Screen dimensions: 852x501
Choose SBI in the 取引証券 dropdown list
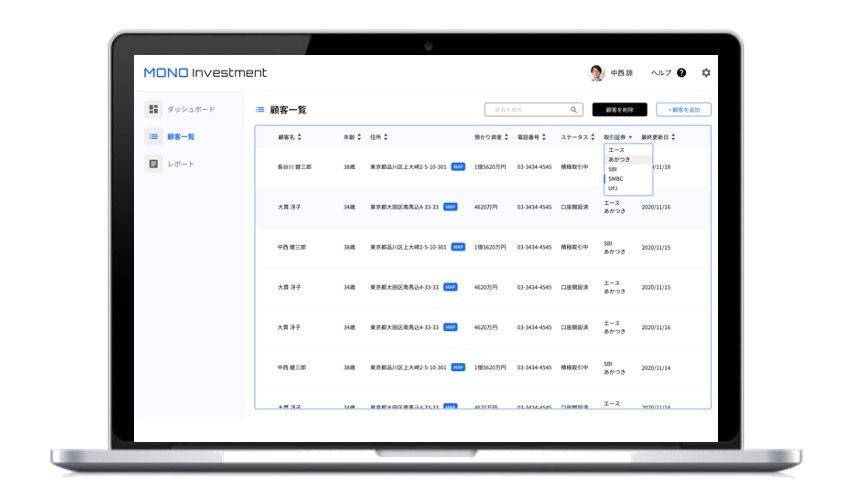628,169
